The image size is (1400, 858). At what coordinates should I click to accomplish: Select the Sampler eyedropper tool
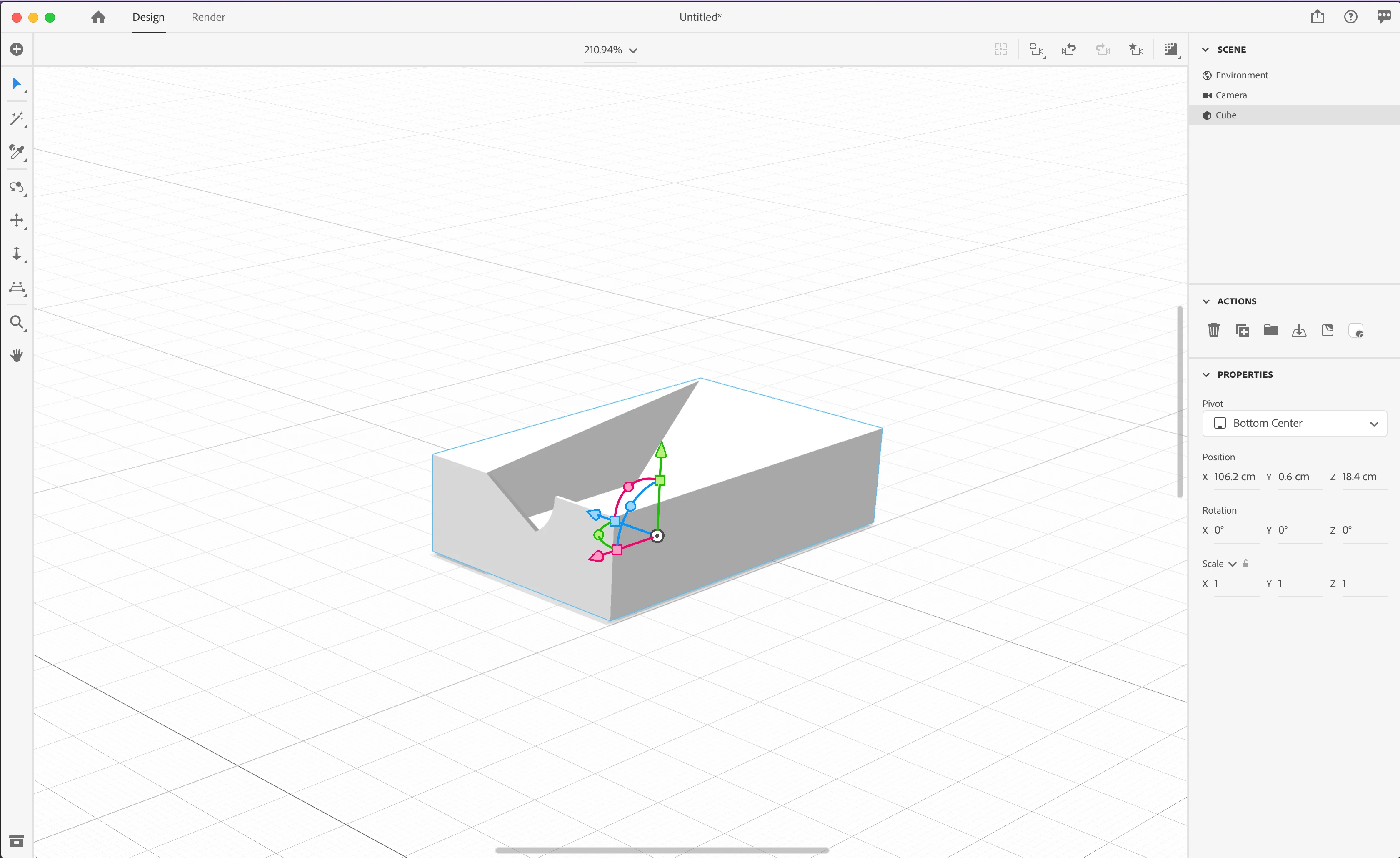17,152
